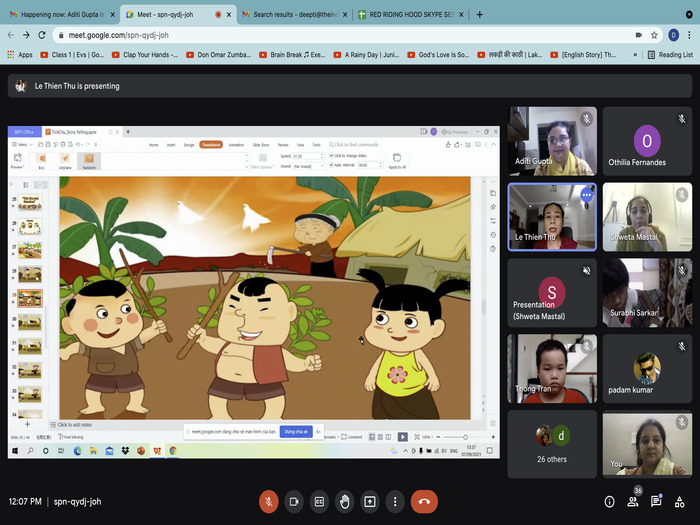Select the Random transition effect
The height and width of the screenshot is (525, 700).
tap(89, 161)
